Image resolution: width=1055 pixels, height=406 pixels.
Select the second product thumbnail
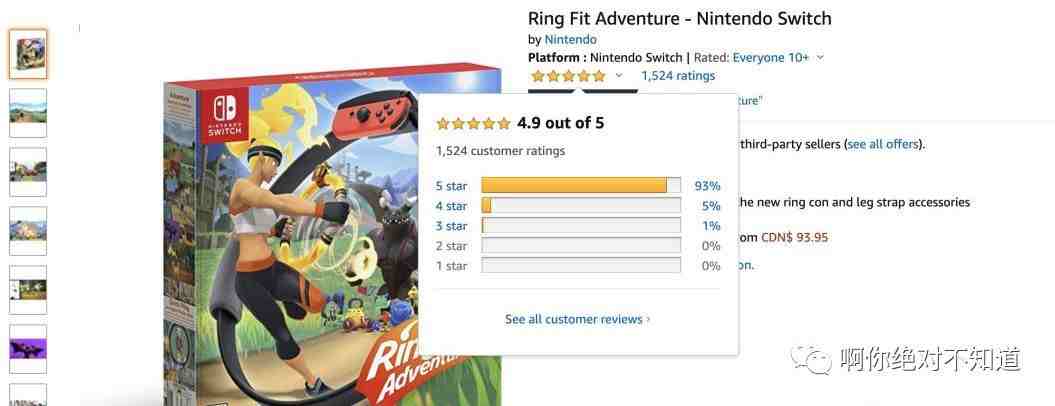click(28, 112)
